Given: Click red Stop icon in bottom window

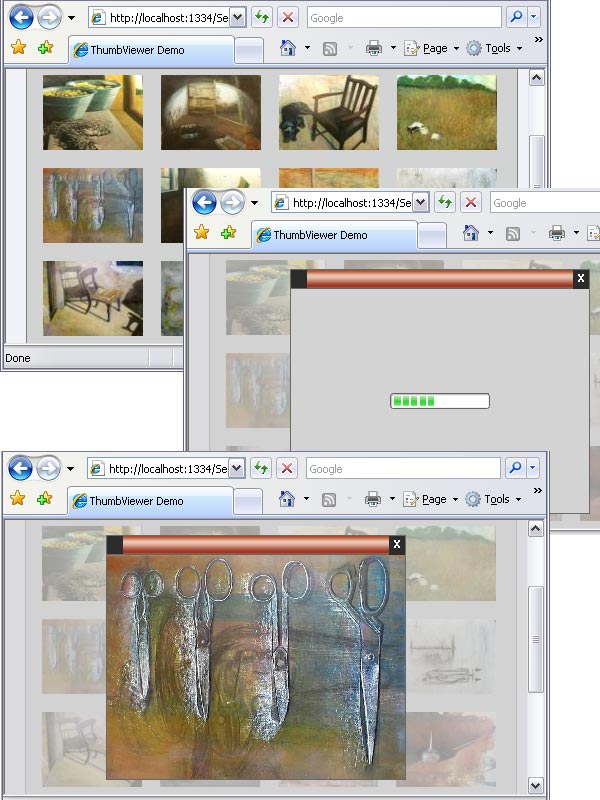Looking at the screenshot, I should pyautogui.click(x=287, y=468).
